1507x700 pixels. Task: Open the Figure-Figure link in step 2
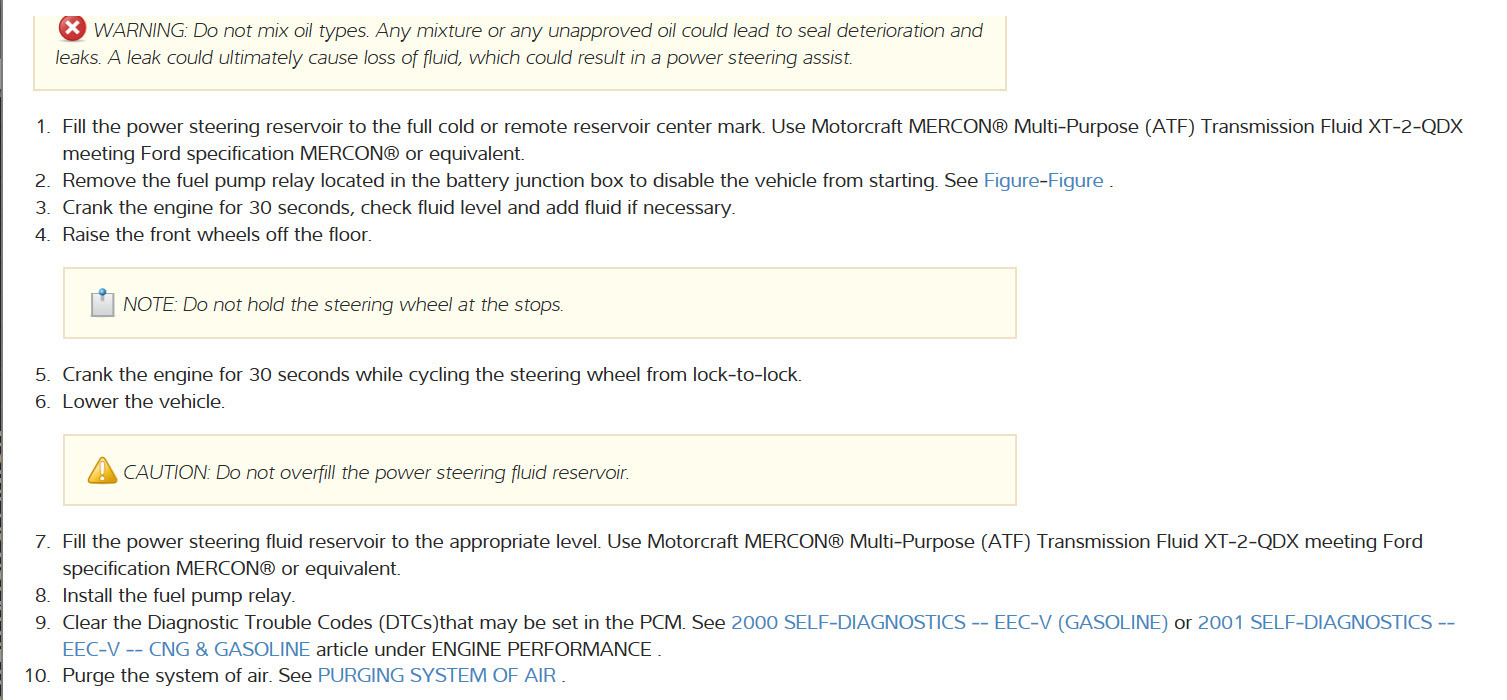click(1043, 181)
